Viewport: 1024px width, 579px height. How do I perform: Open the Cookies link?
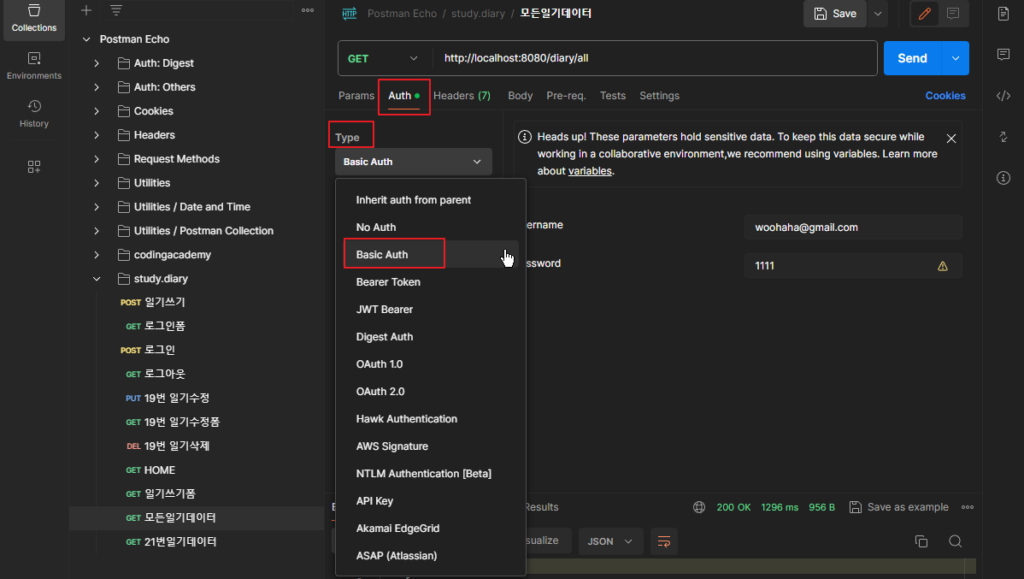pyautogui.click(x=945, y=95)
